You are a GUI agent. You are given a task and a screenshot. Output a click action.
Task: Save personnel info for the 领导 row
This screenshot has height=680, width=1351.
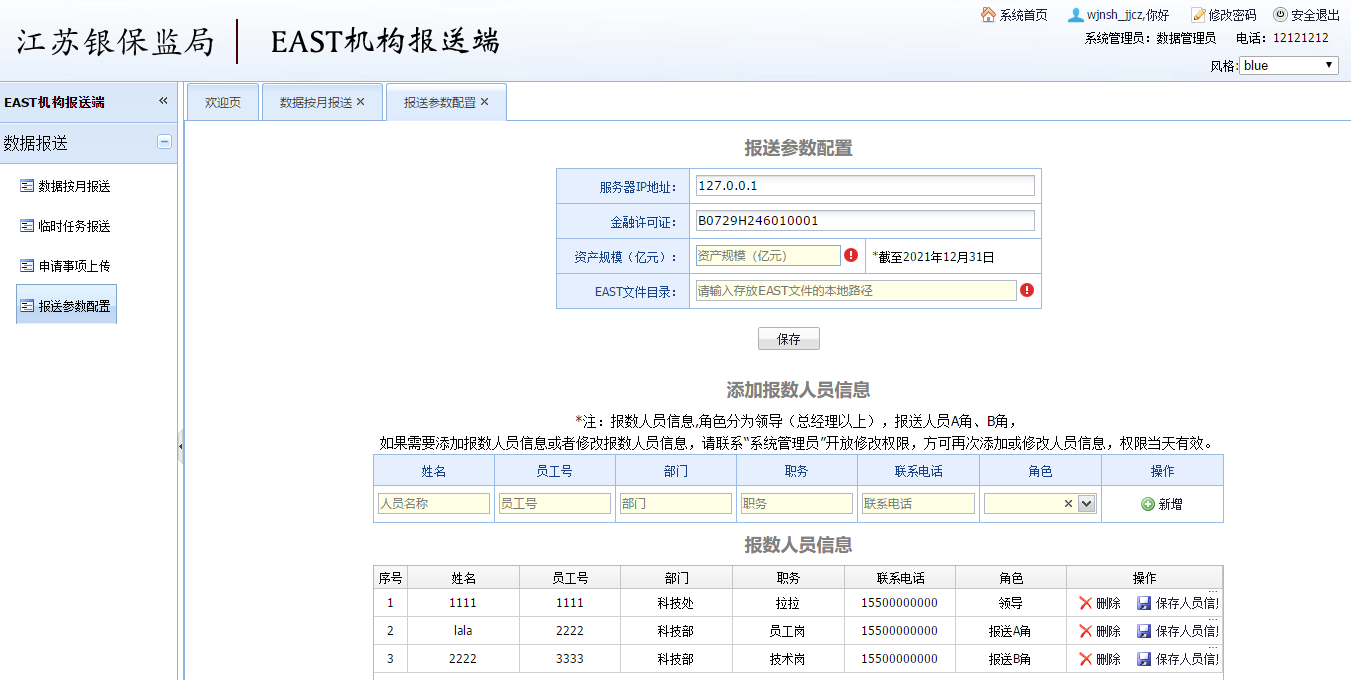(1178, 603)
